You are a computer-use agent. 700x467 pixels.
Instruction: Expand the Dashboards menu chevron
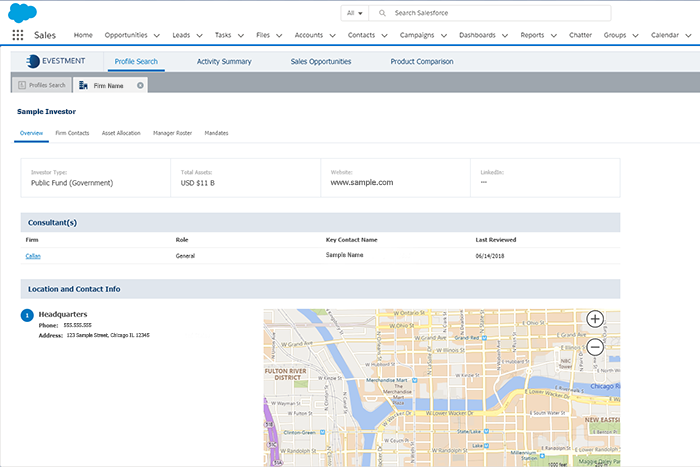(505, 36)
